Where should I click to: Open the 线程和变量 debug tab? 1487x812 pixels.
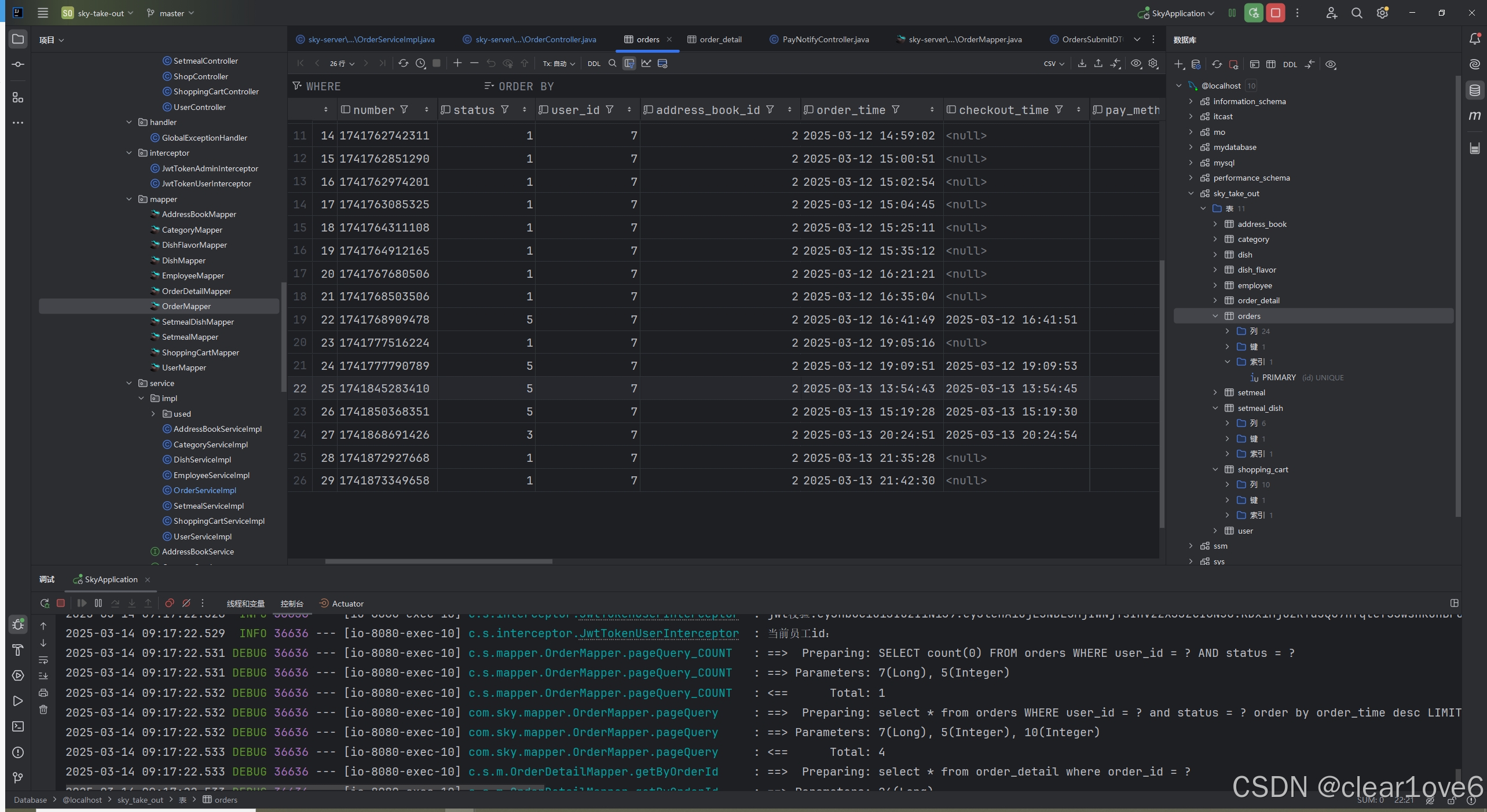[246, 604]
